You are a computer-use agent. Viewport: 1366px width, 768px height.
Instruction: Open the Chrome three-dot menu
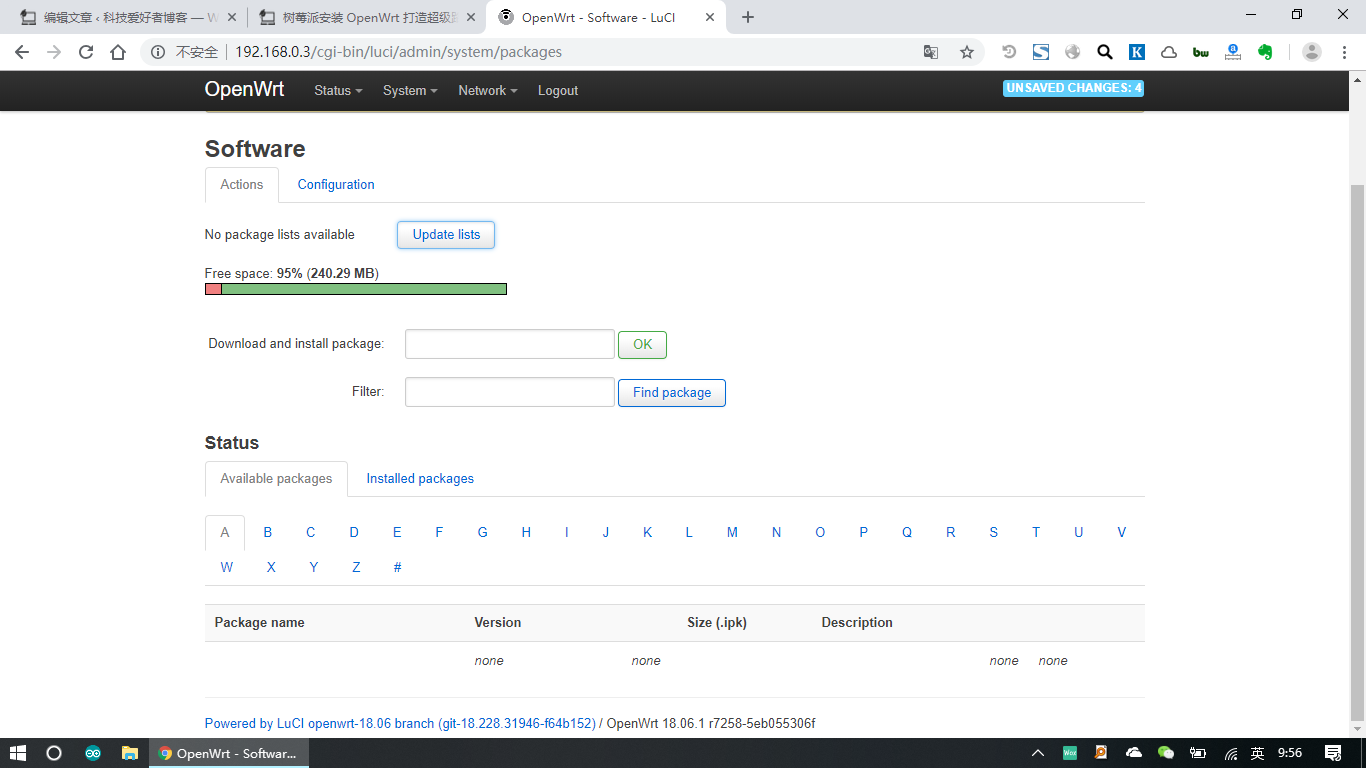click(x=1345, y=52)
